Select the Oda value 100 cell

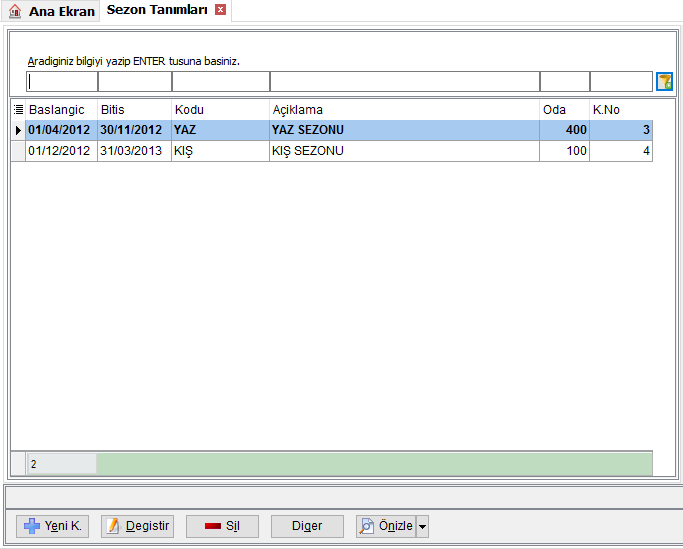pyautogui.click(x=565, y=151)
